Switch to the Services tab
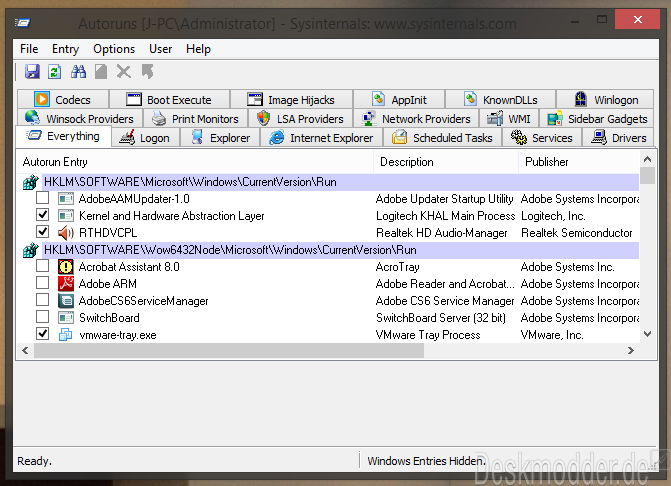This screenshot has height=486, width=671. 542,138
